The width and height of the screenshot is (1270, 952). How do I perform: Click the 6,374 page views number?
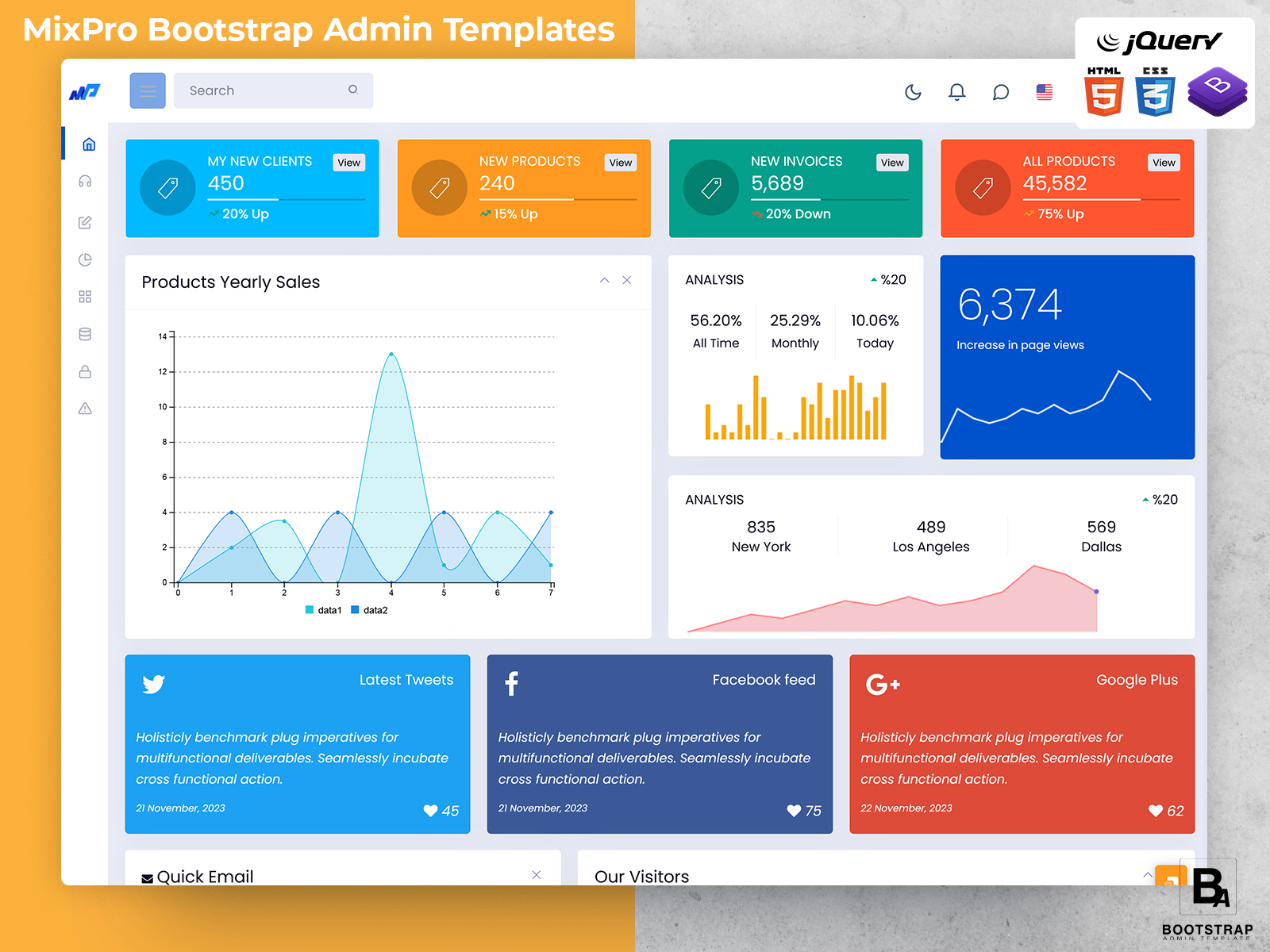coord(1010,305)
